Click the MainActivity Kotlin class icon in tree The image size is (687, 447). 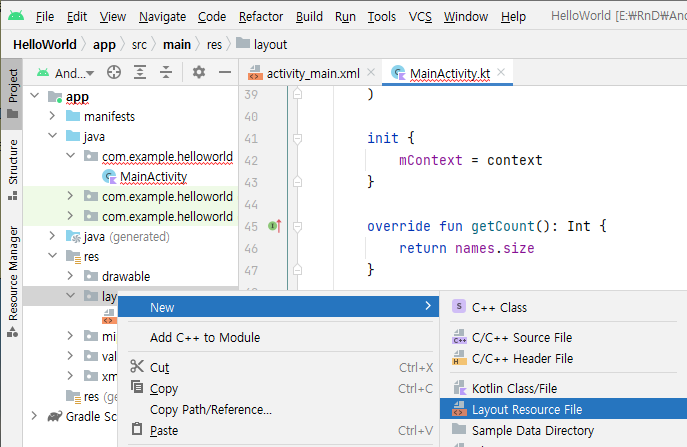(x=109, y=177)
